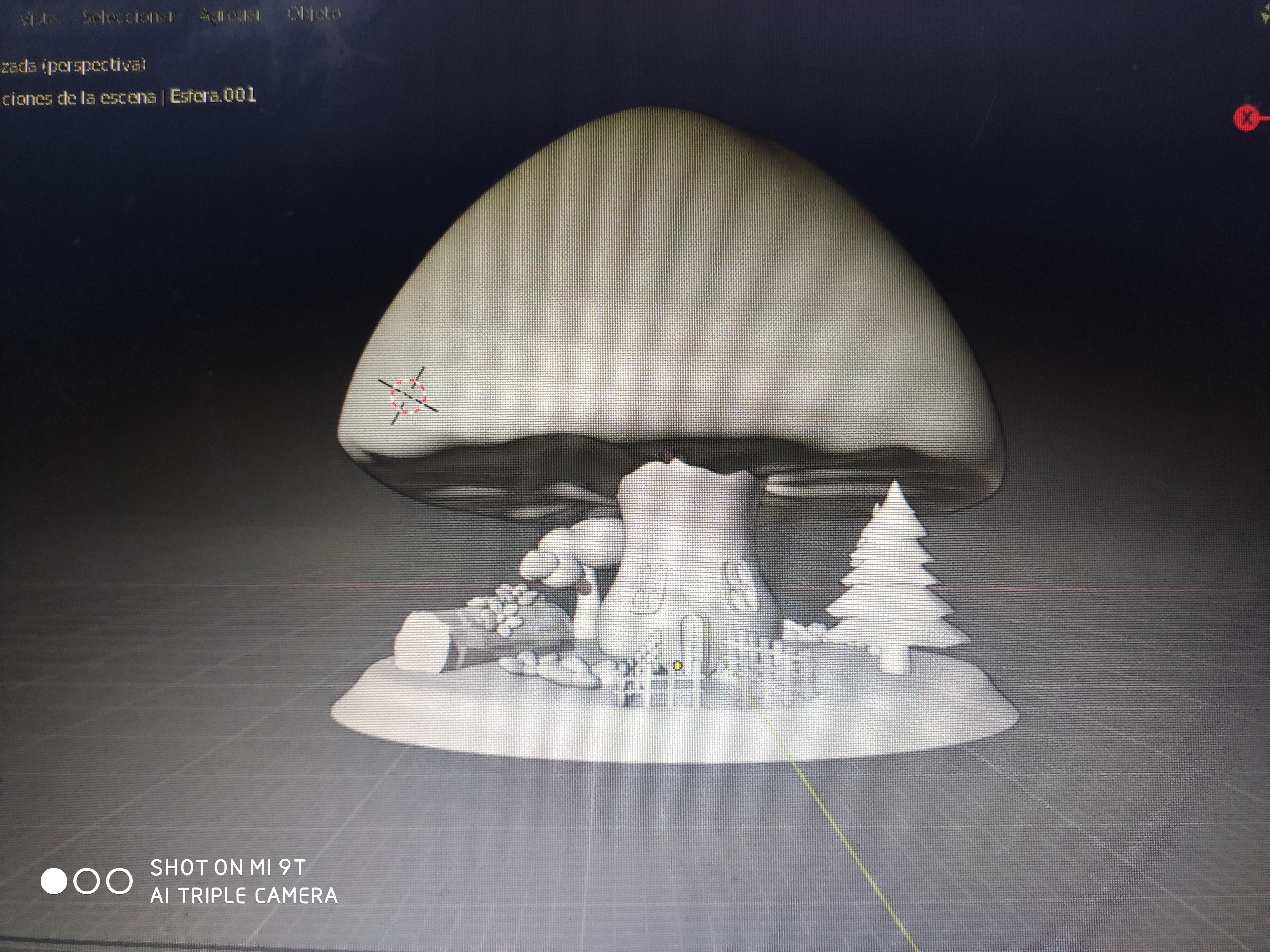Click the yellow object origin dot

678,666
